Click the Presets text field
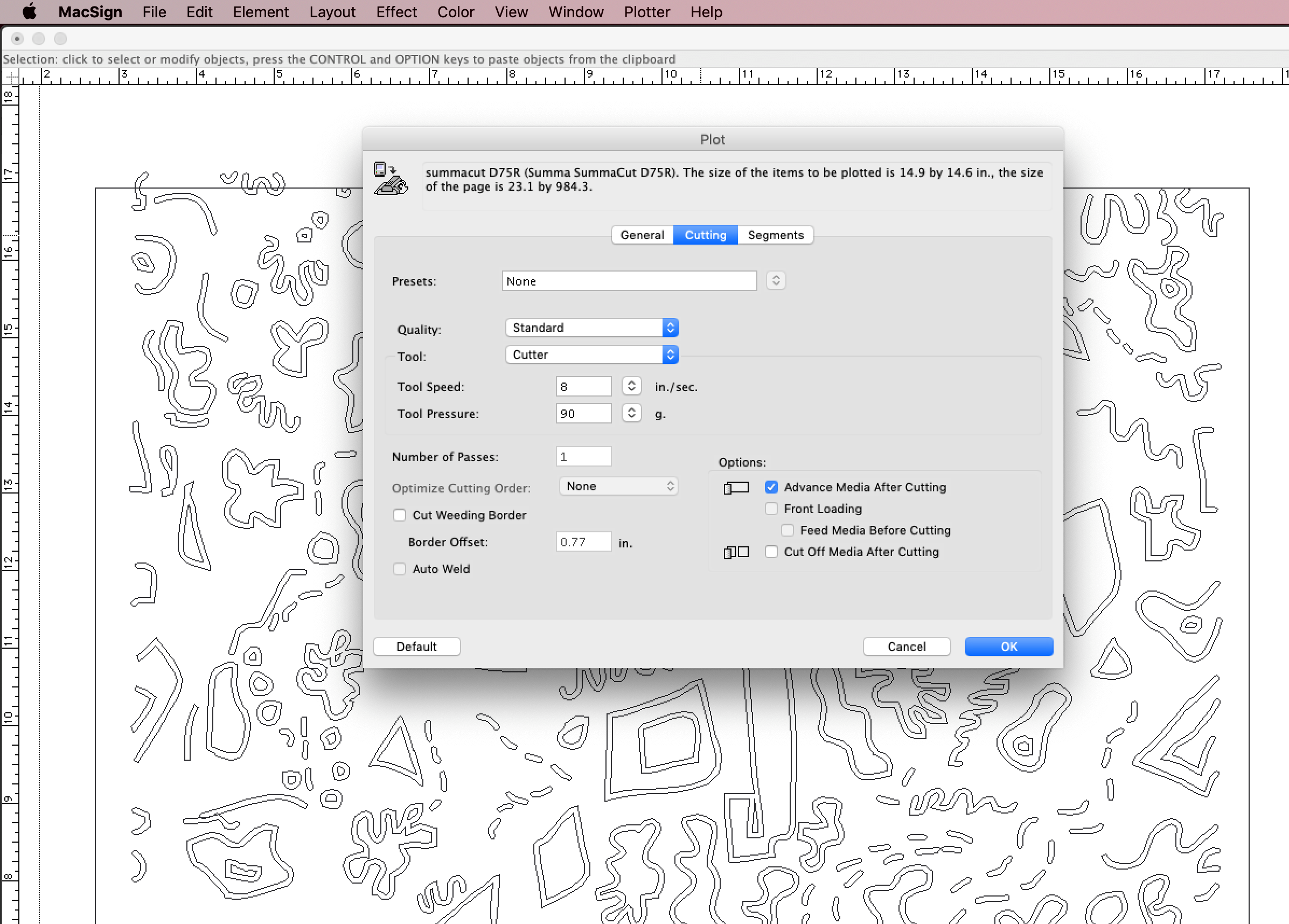 click(x=629, y=281)
